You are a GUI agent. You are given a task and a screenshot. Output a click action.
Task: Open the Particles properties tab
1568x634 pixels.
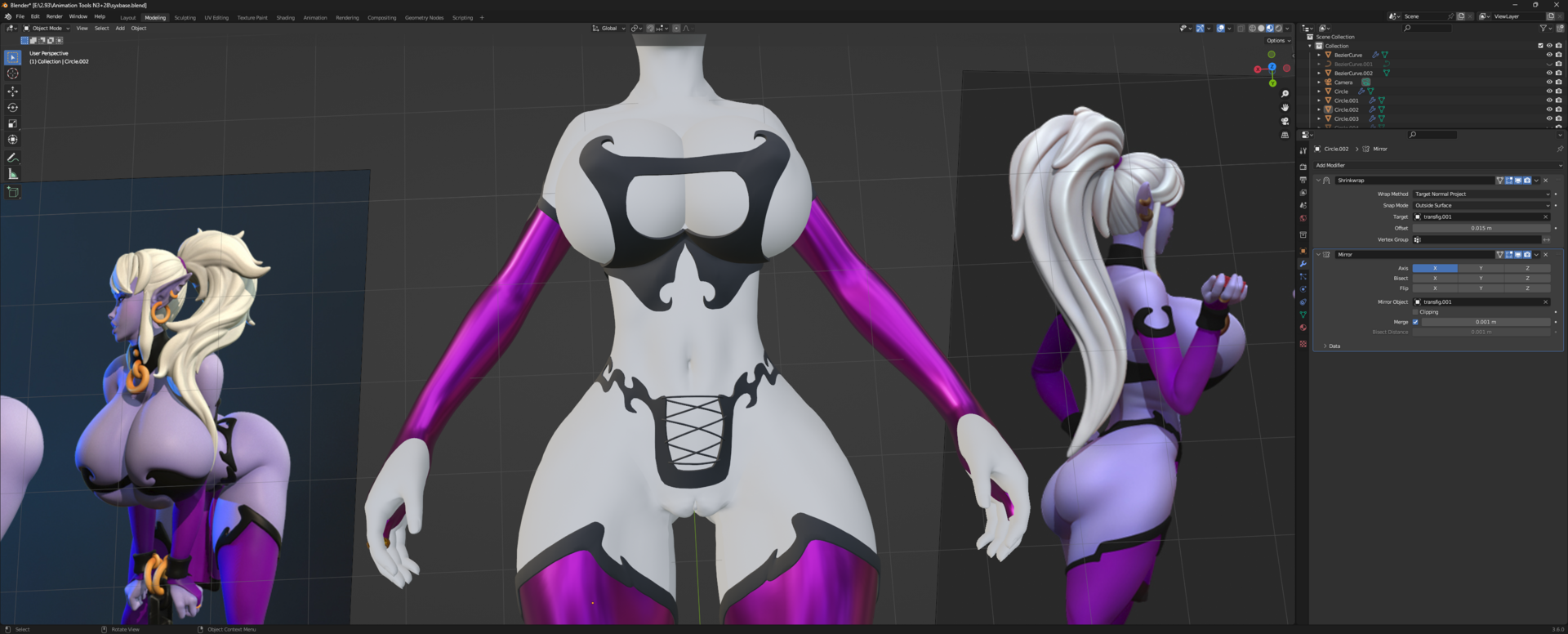1303,277
